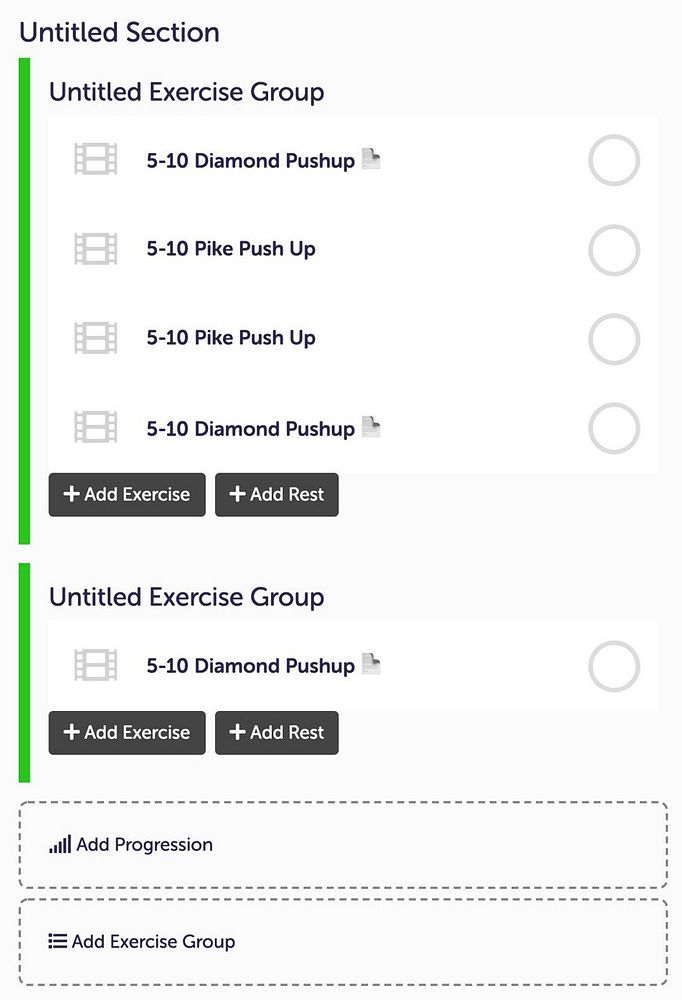This screenshot has height=1000, width=682.
Task: Add an exercise to the second exercise group
Action: pyautogui.click(x=127, y=733)
